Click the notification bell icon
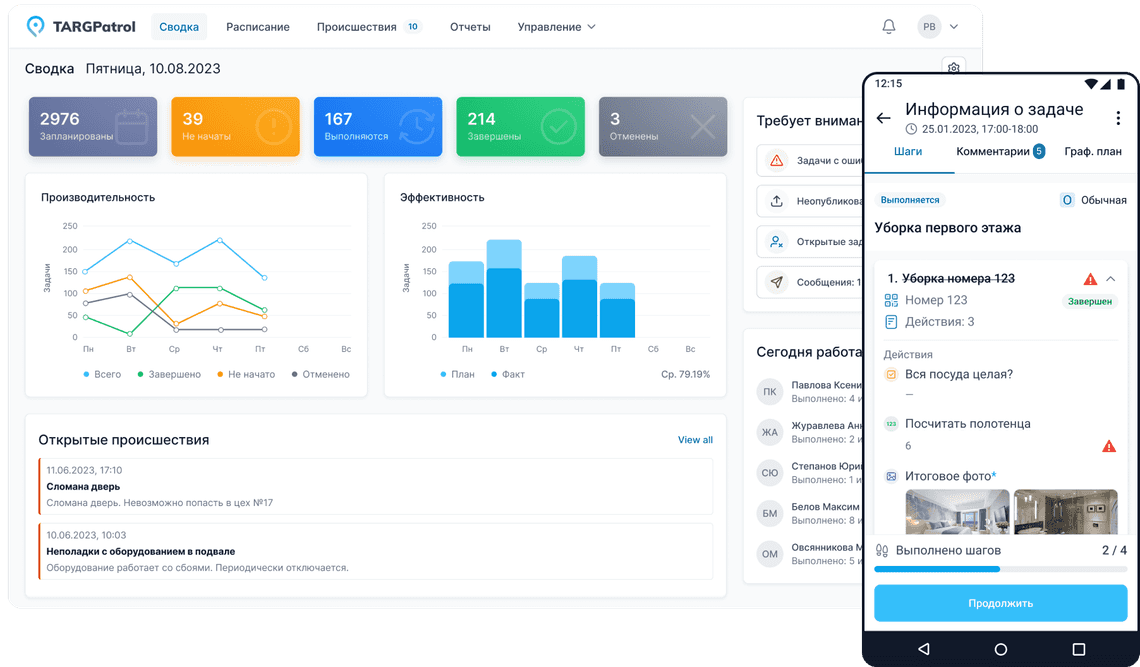1140x667 pixels. [888, 27]
